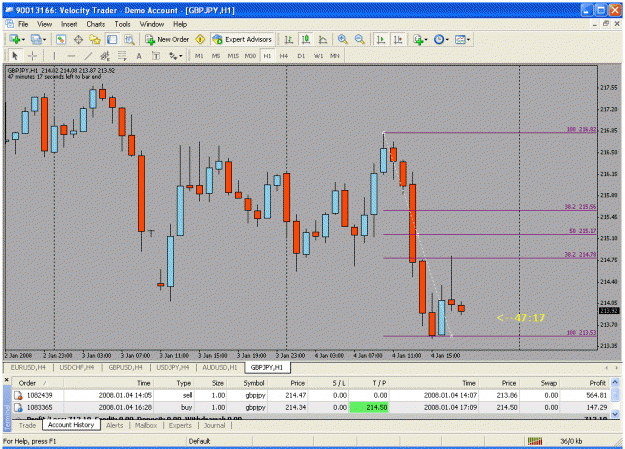Open the Journal tab in Terminal

[x=214, y=425]
